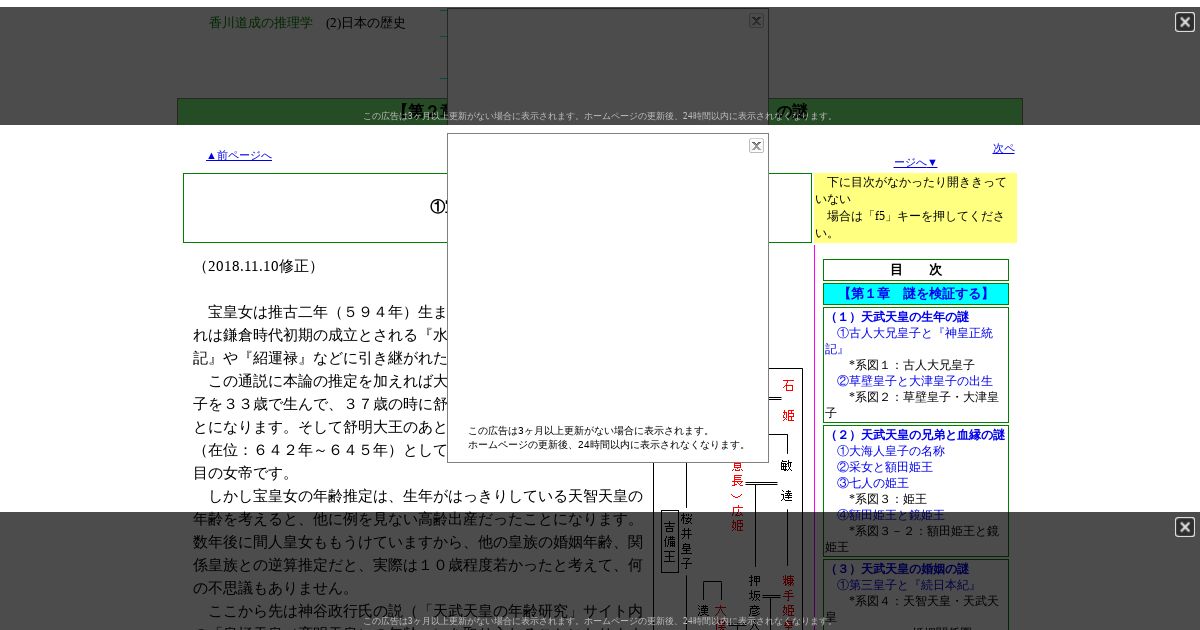
Task: Click 桜井皇子 name in genealogy chart
Action: (x=686, y=542)
